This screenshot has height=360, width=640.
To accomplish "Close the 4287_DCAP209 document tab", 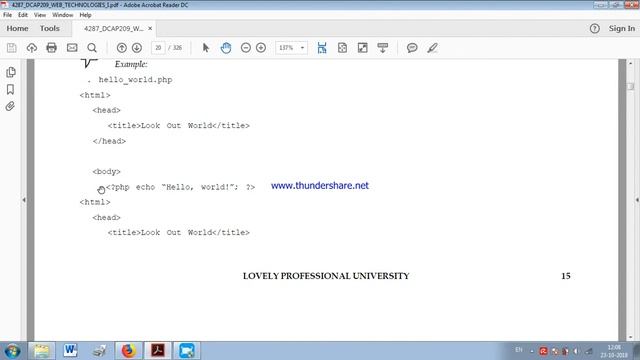I will tap(150, 29).
